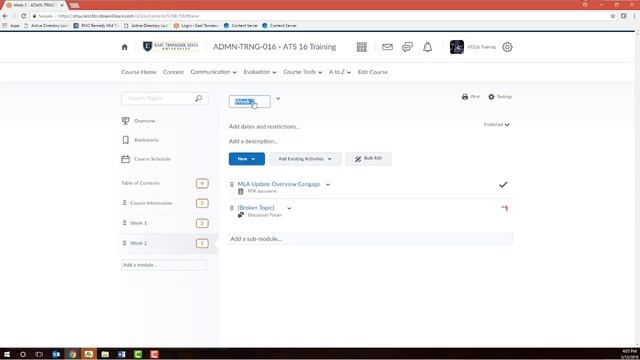
Task: Open BMC Remedy bookmark in bookmarks bar
Action: coord(96,25)
